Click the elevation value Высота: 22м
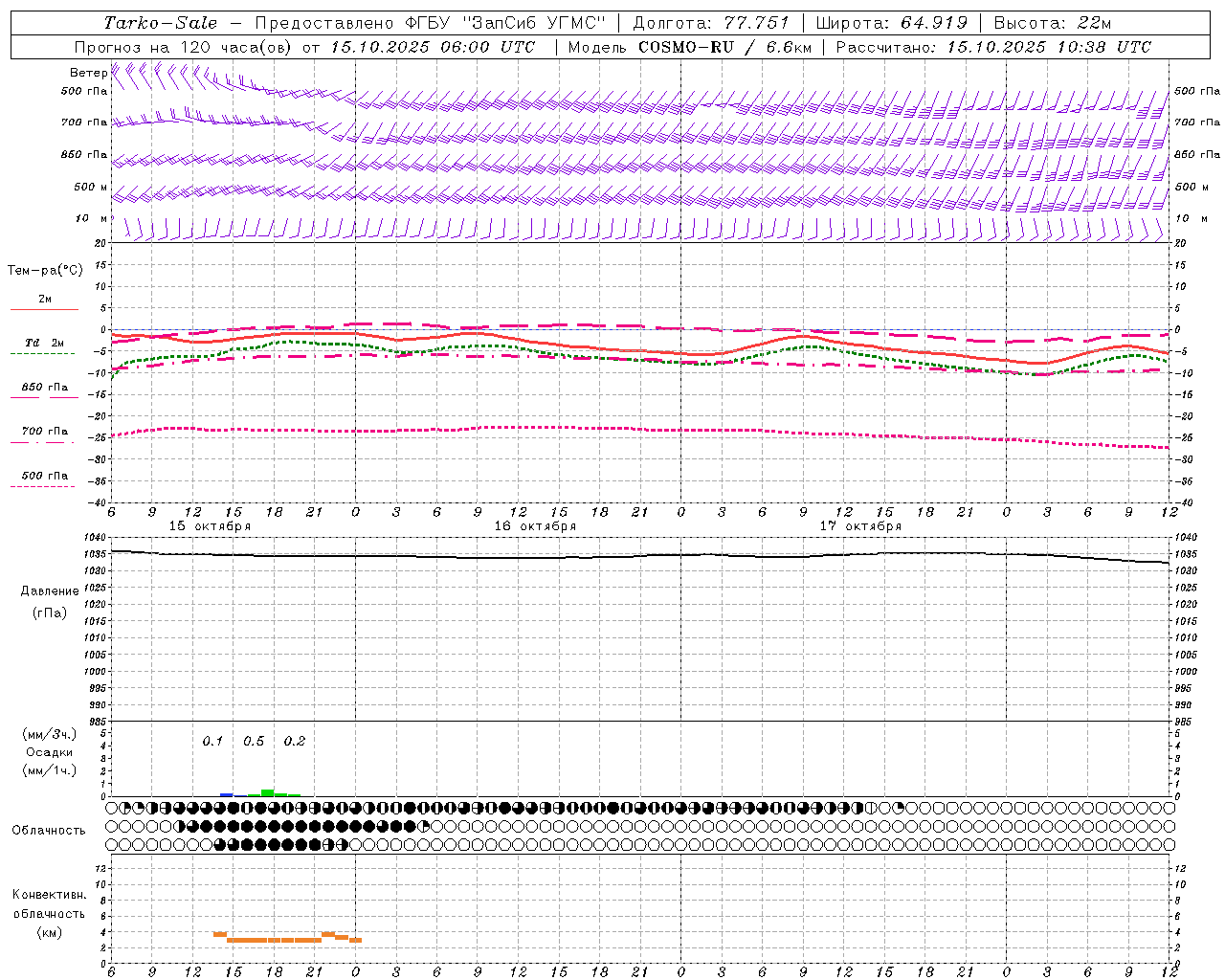1225x980 pixels. click(x=1053, y=23)
